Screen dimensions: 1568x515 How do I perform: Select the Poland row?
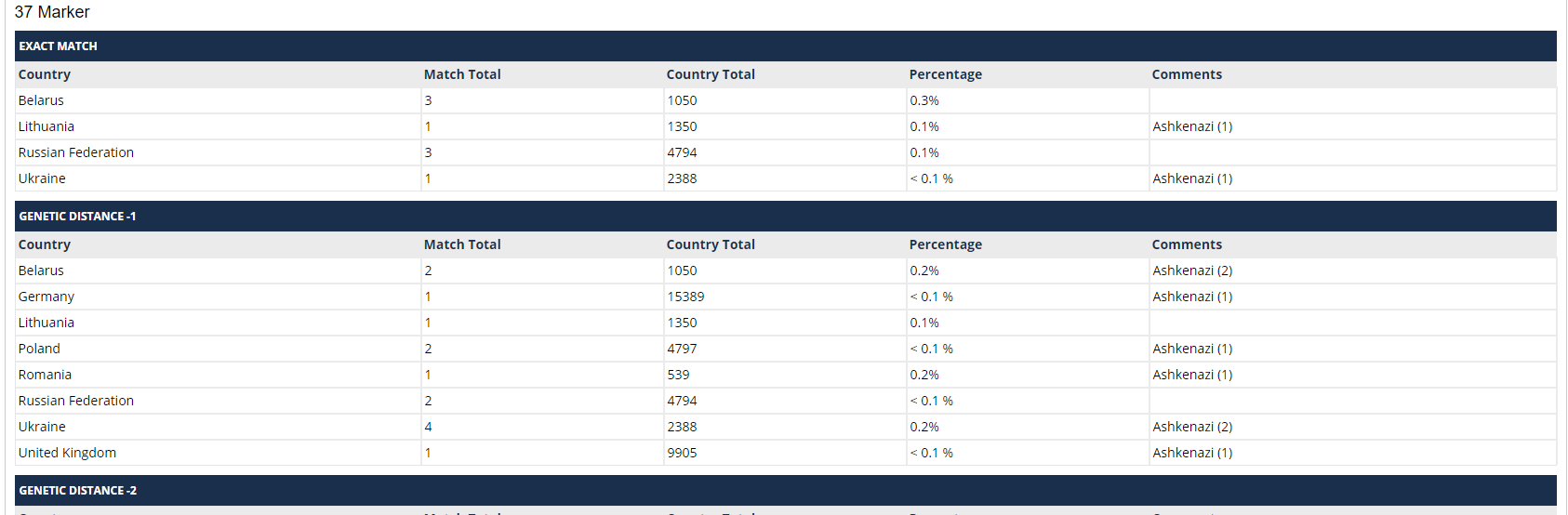coord(786,349)
